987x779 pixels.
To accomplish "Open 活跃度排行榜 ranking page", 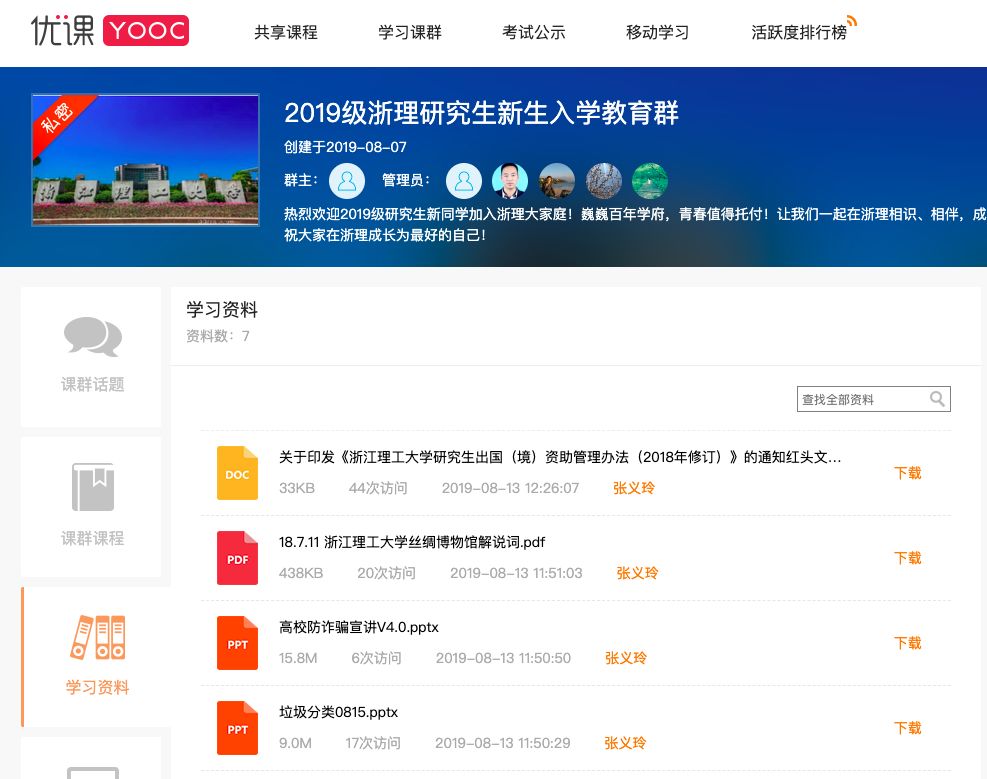I will click(799, 32).
